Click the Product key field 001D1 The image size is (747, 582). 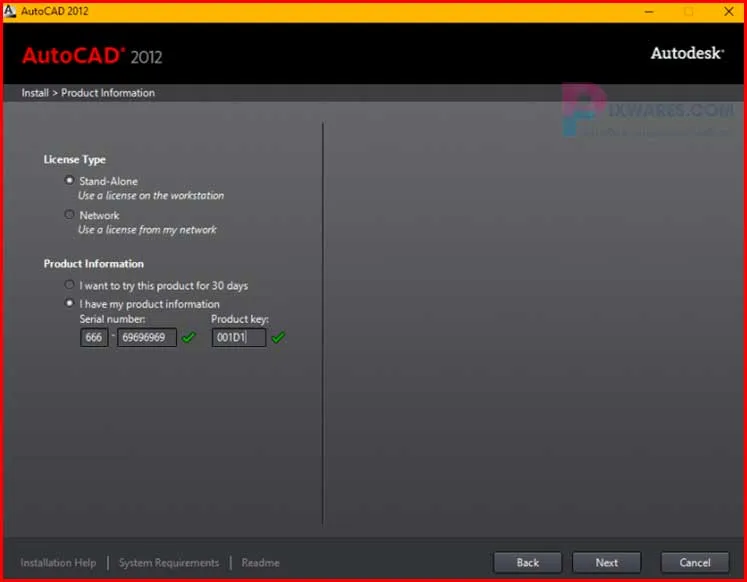[x=239, y=337]
